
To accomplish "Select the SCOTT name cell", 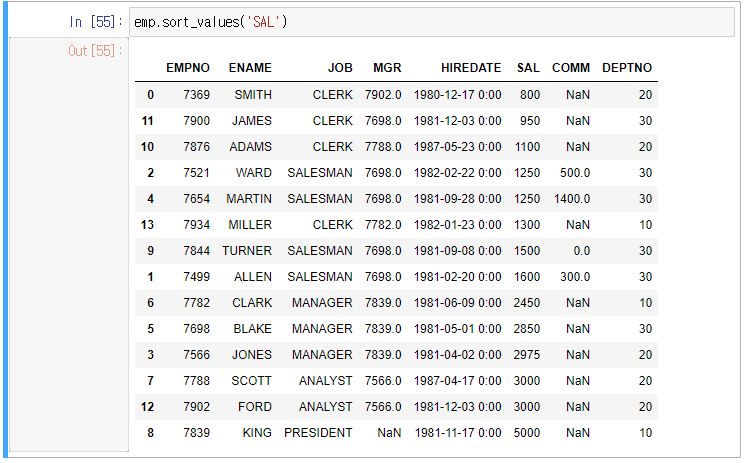I will coord(251,381).
